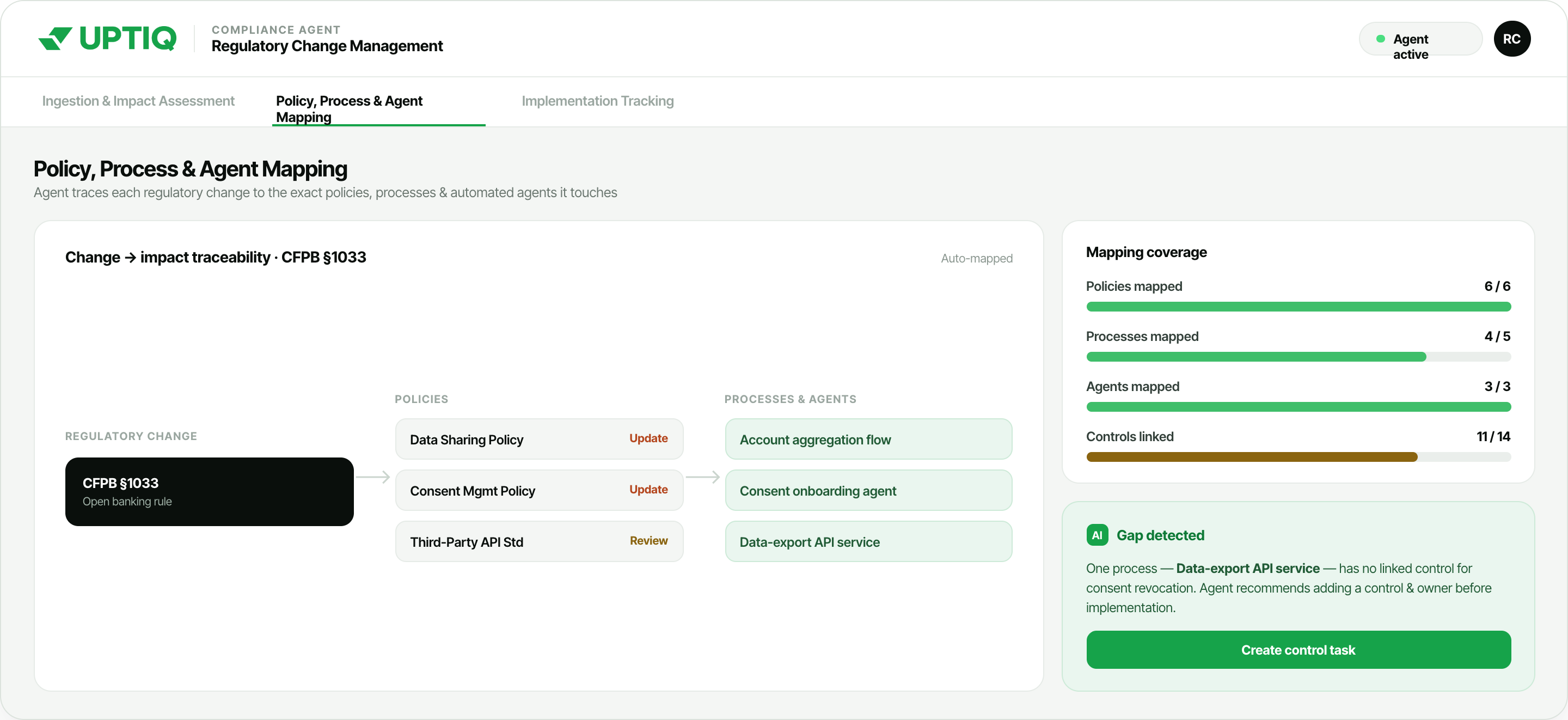Click the Agent active status pill

coord(1420,39)
